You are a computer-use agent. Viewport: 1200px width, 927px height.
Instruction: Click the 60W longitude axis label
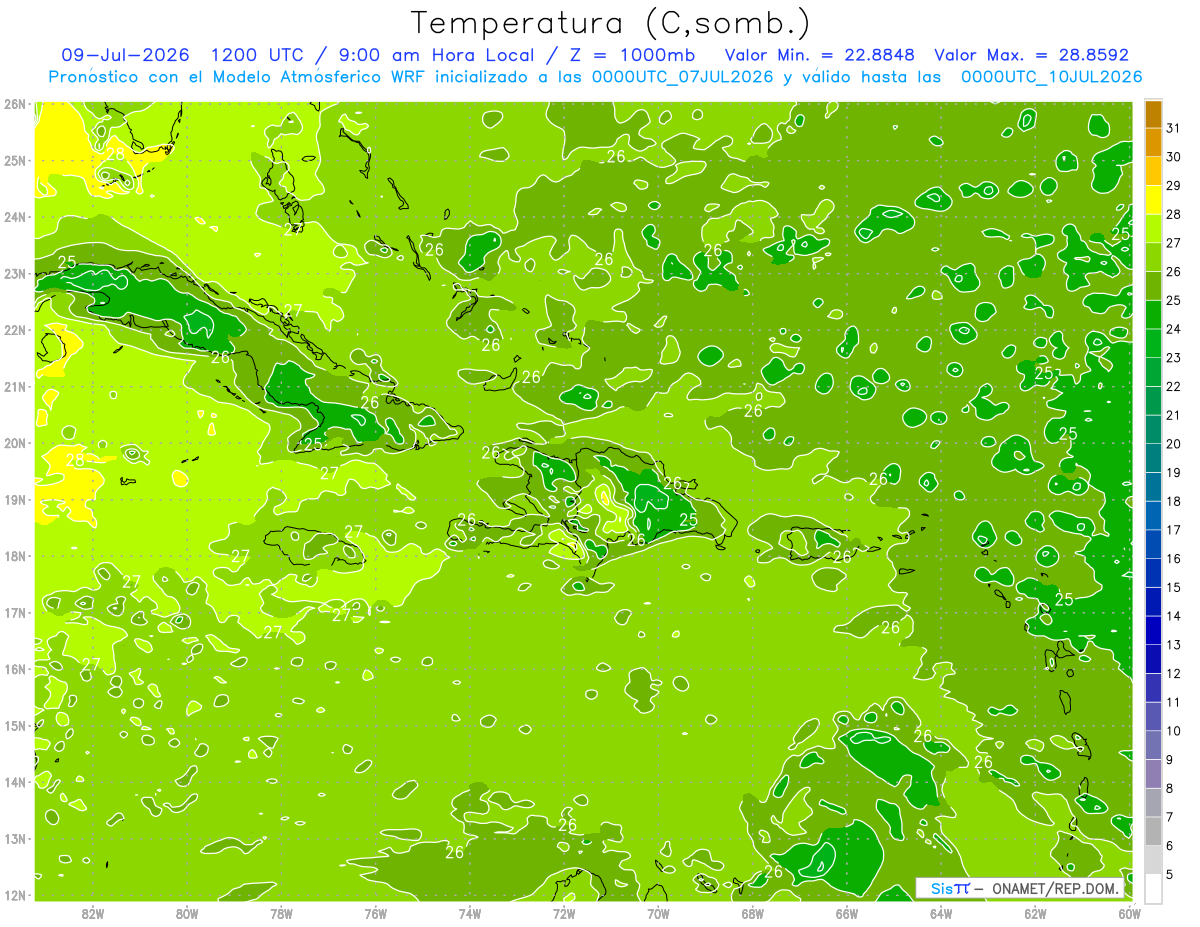coord(1129,913)
